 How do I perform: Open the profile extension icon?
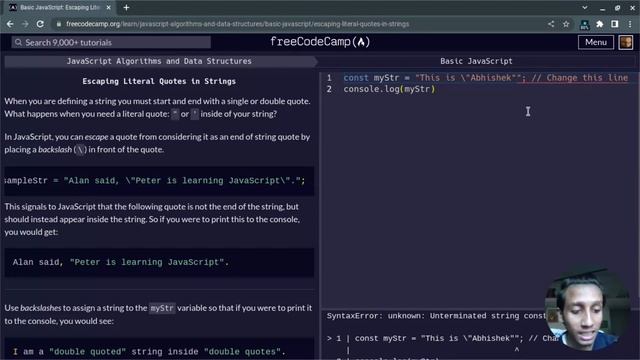point(584,24)
